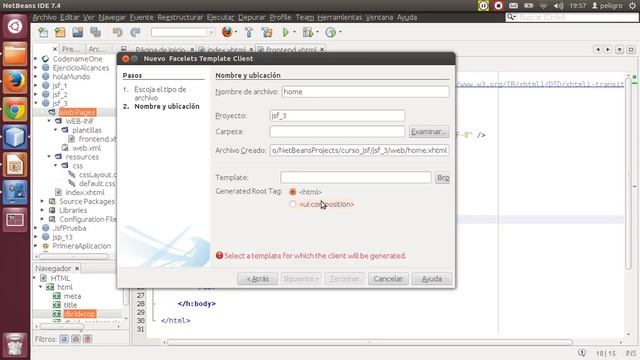The image size is (640, 360).
Task: Open dropdown arrow next to Run button
Action: click(294, 32)
